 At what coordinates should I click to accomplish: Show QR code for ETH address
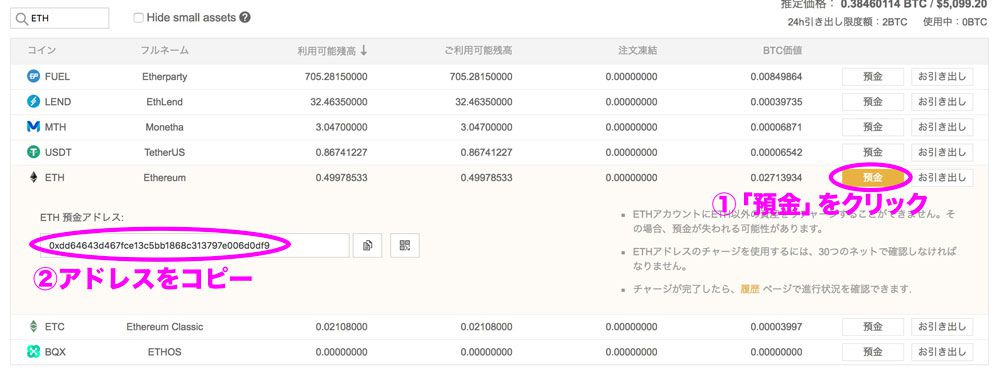point(405,246)
